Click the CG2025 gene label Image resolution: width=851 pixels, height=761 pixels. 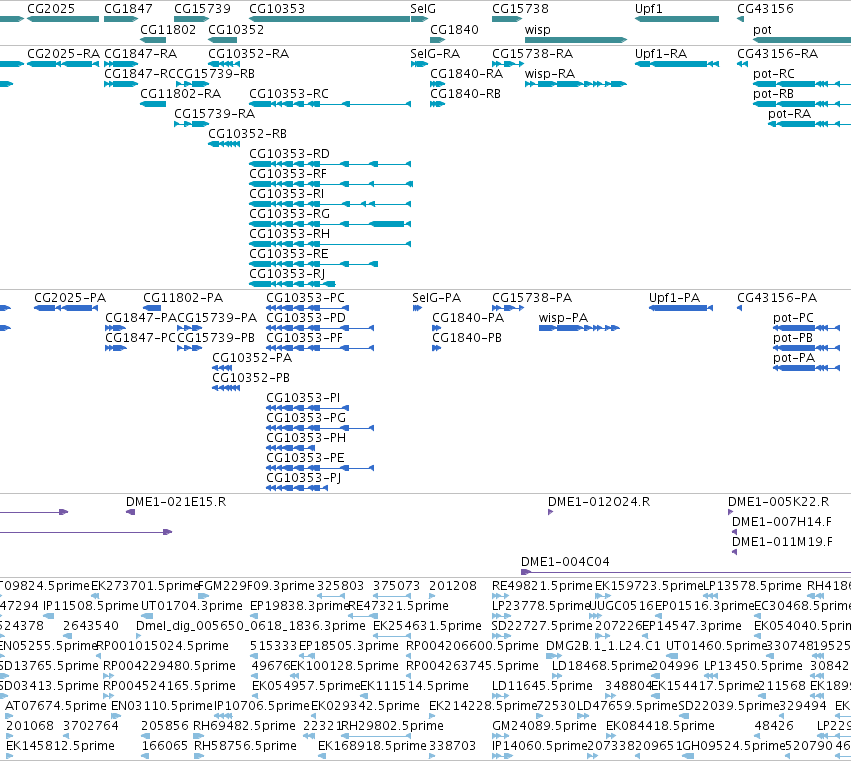[51, 9]
